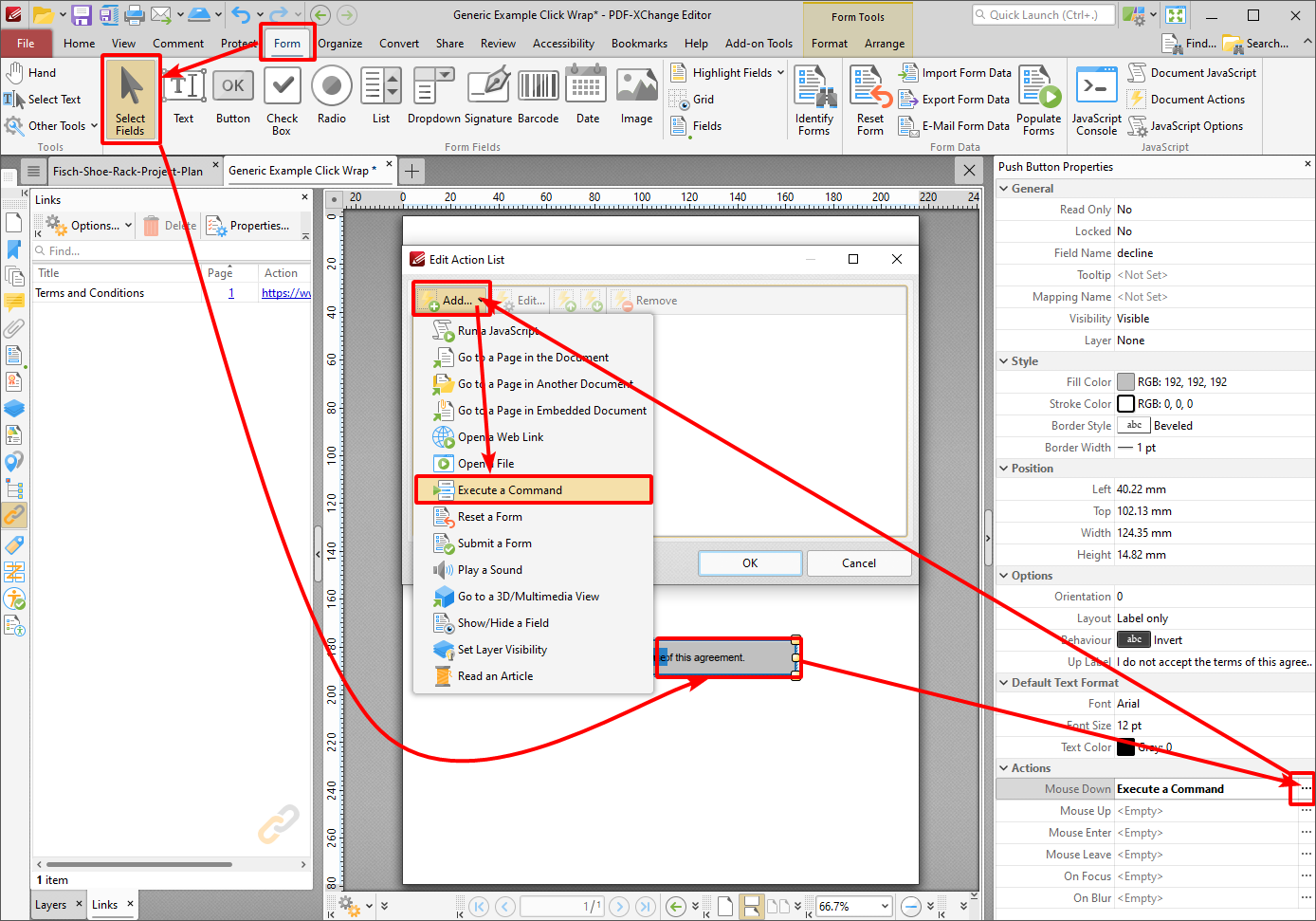The height and width of the screenshot is (921, 1316).
Task: Toggle Highlight Fields on
Action: (x=725, y=72)
